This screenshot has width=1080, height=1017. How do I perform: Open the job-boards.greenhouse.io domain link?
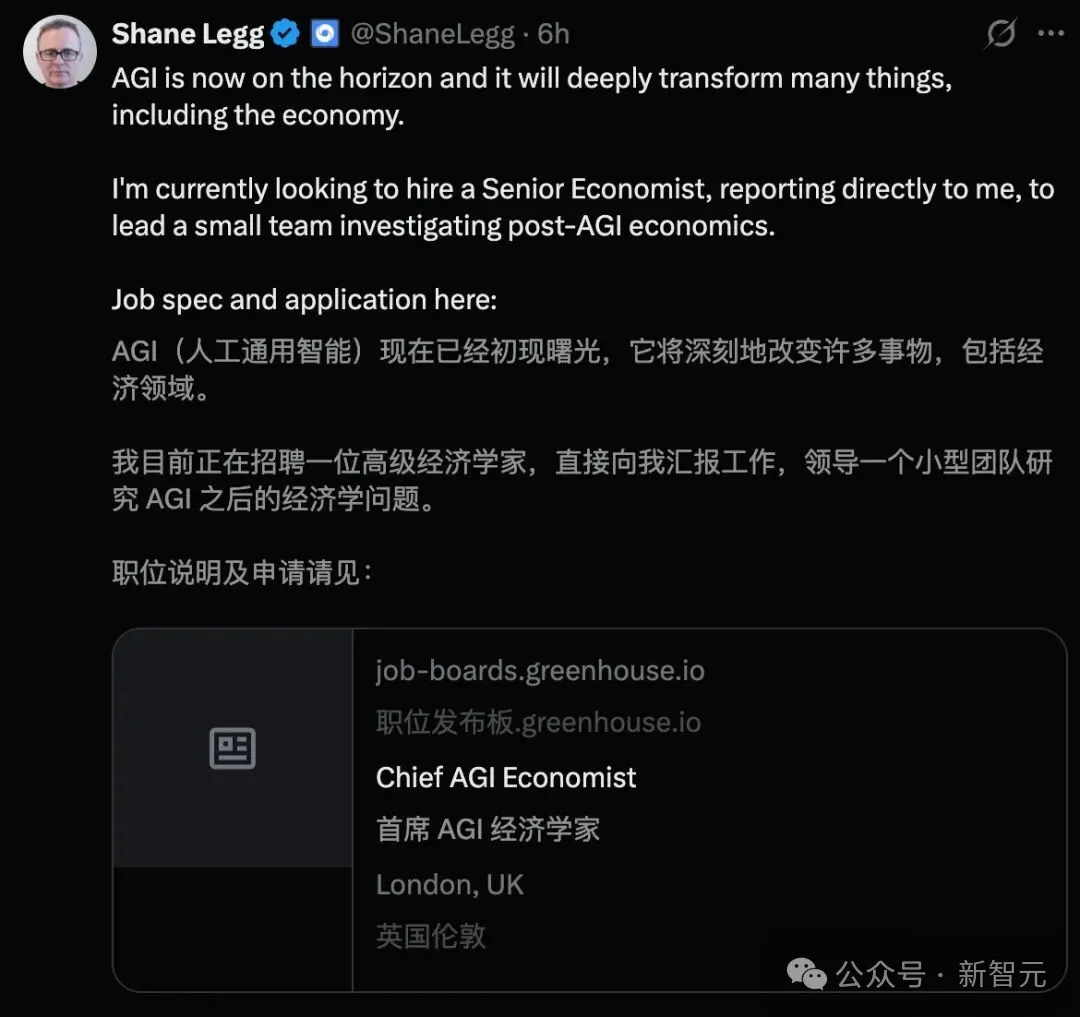(540, 670)
